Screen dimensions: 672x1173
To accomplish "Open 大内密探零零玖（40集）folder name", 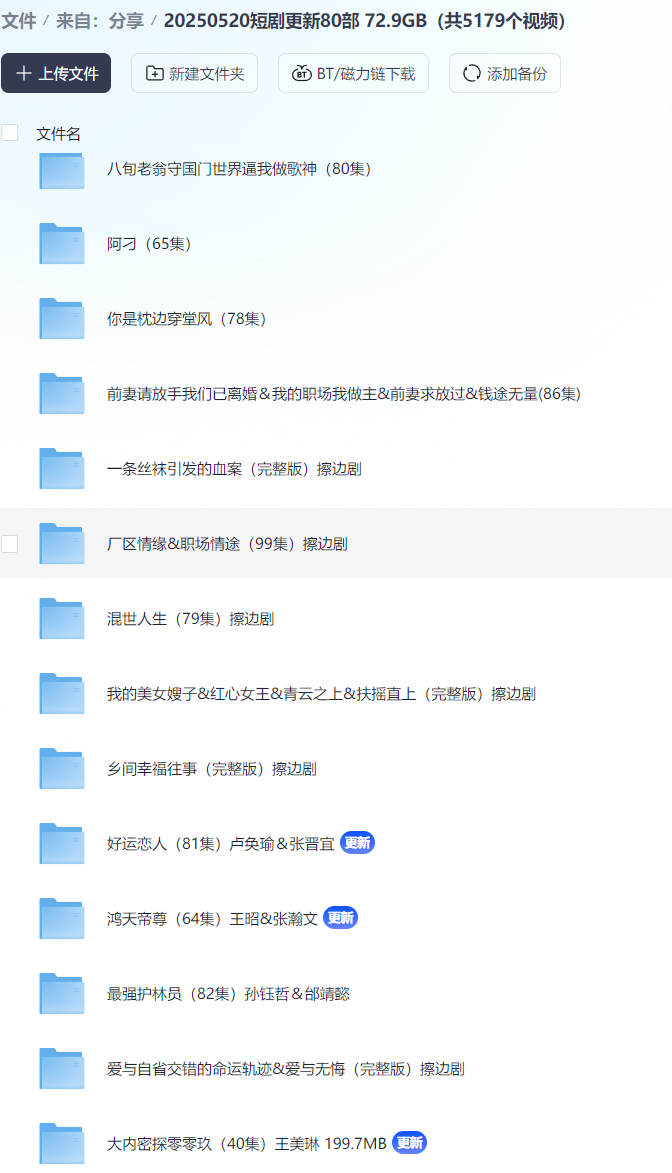I will click(x=246, y=1144).
